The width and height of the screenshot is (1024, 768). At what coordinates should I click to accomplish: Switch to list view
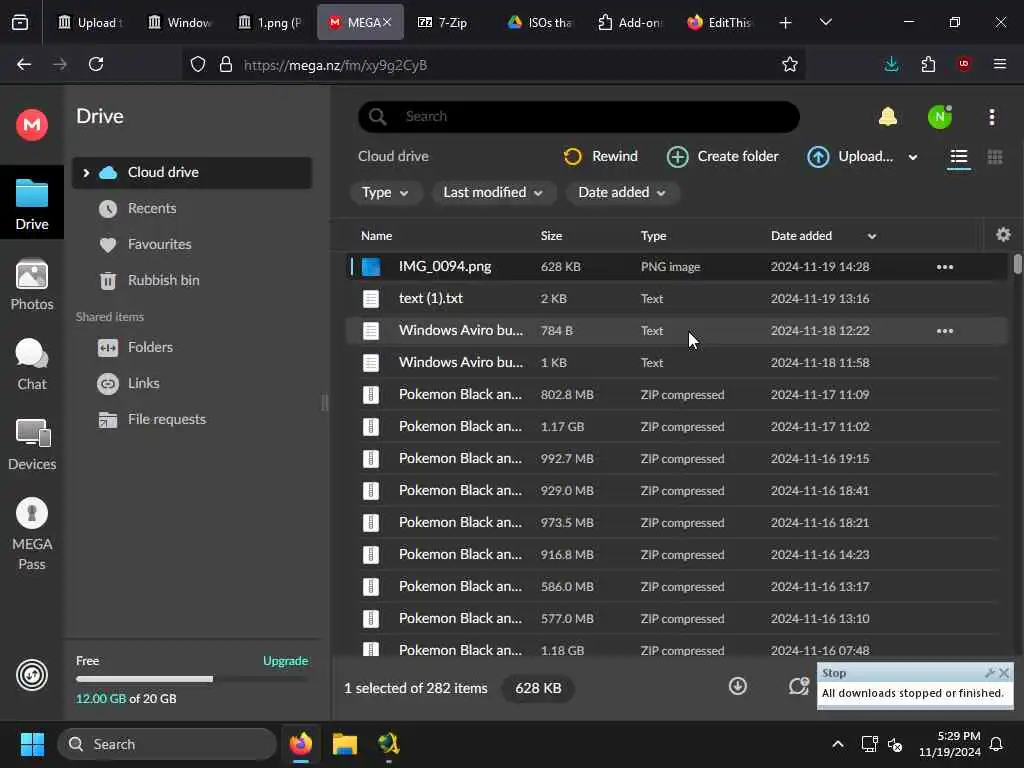tap(958, 157)
